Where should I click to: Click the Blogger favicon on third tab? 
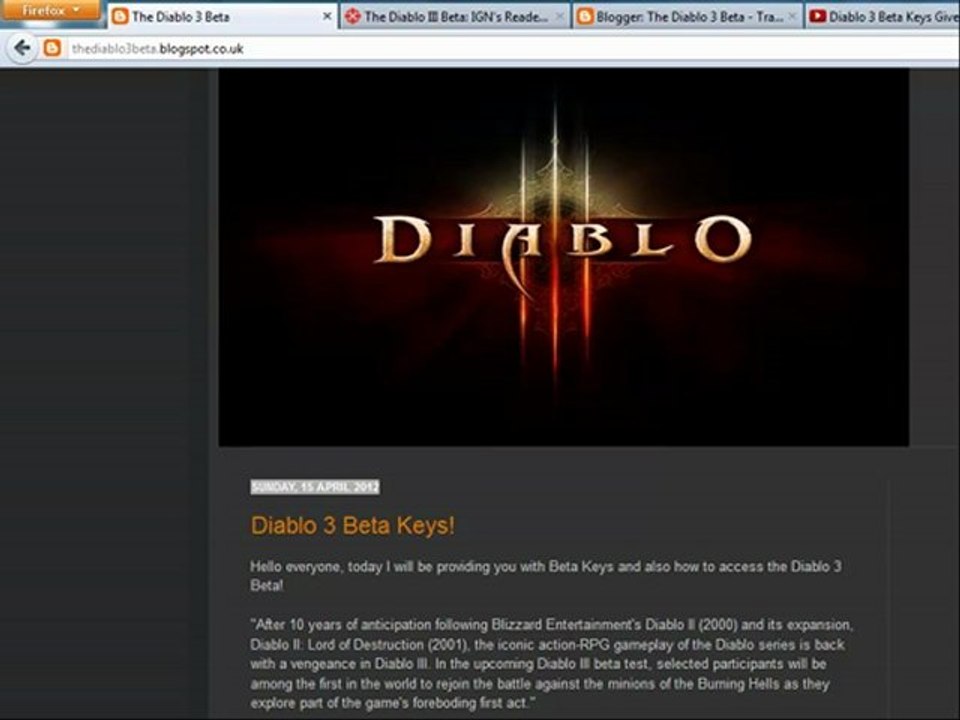(x=585, y=17)
